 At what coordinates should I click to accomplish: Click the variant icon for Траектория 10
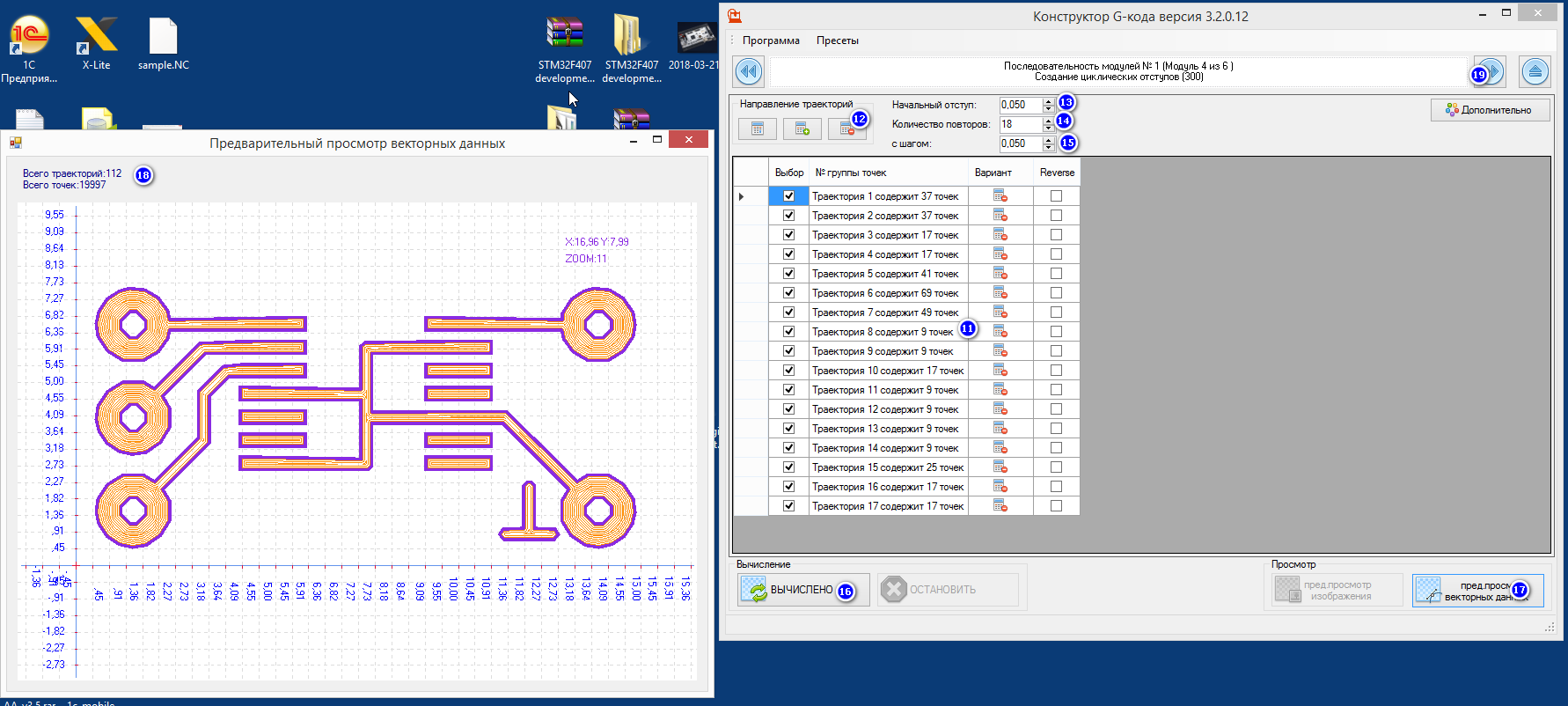click(x=1000, y=371)
